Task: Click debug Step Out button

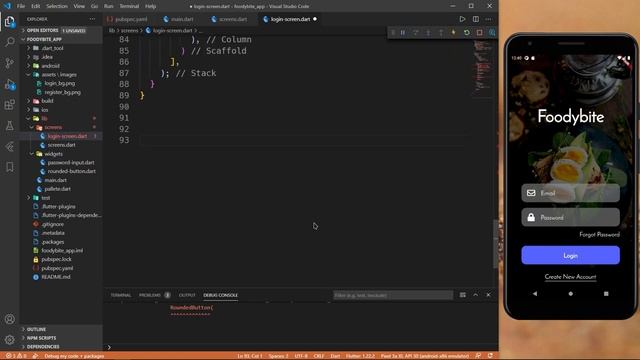Action: 441,33
